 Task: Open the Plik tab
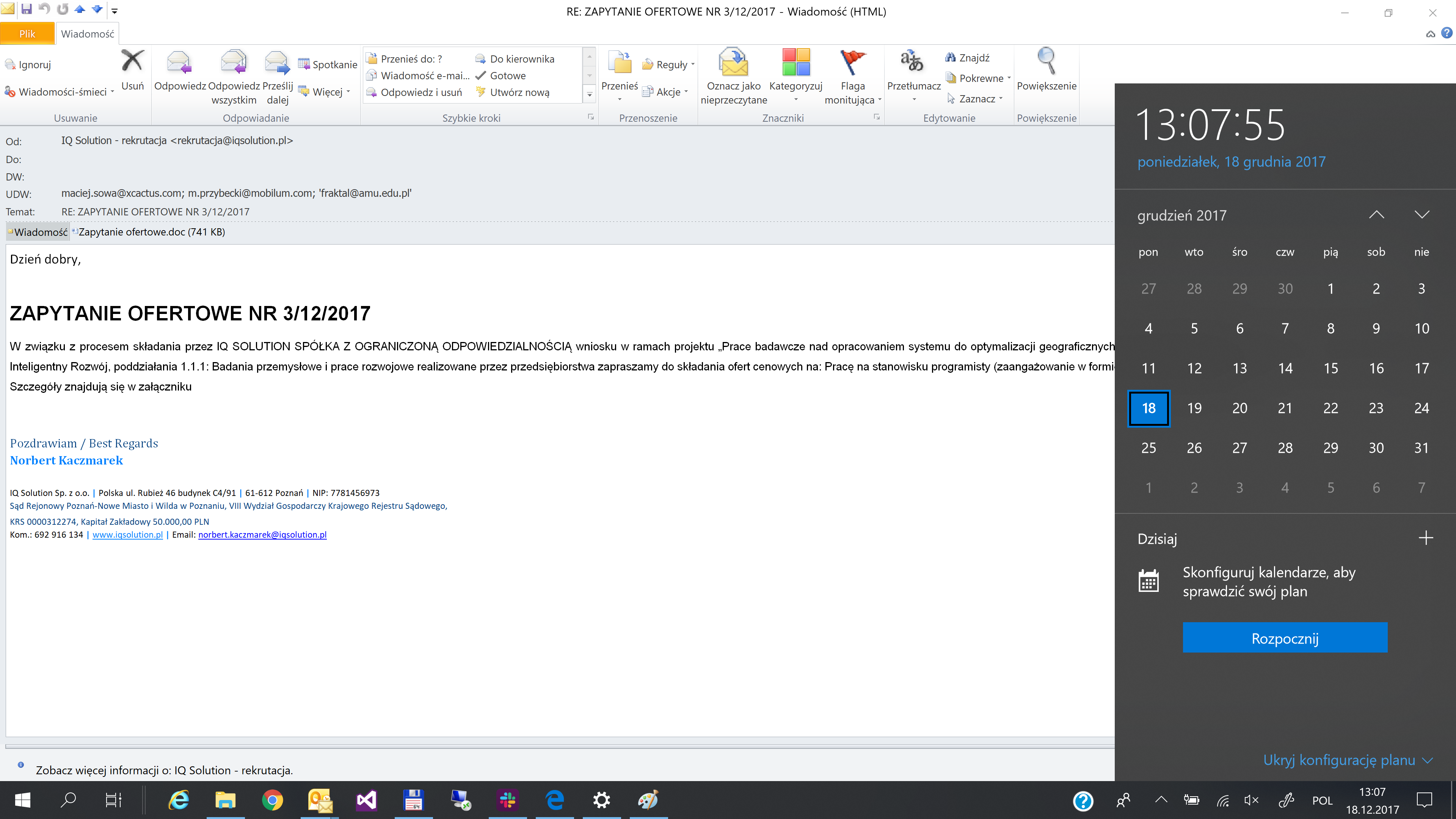point(27,34)
